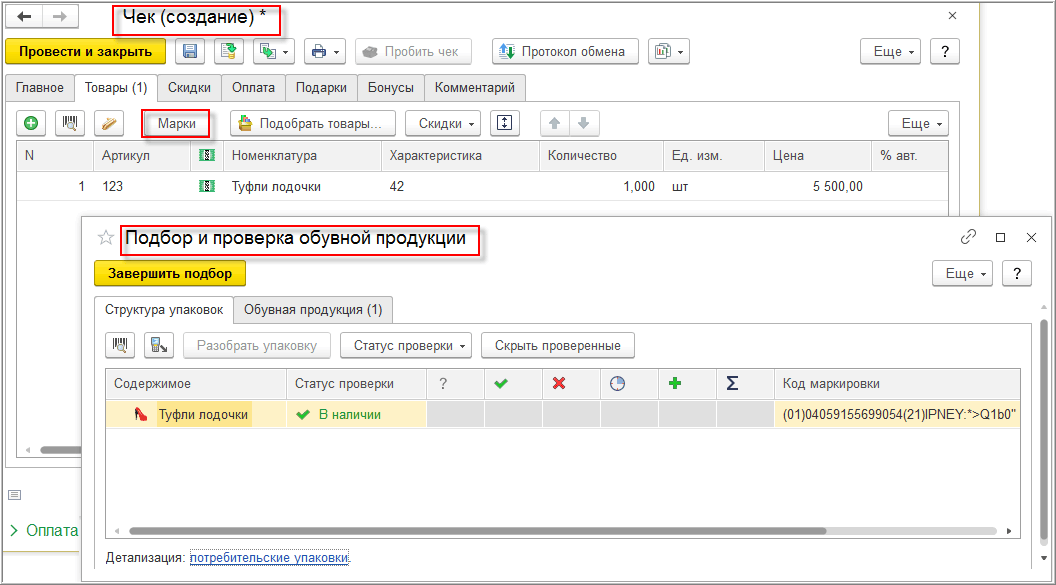Click the Номенклатура column header
This screenshot has width=1056, height=585.
(302, 156)
